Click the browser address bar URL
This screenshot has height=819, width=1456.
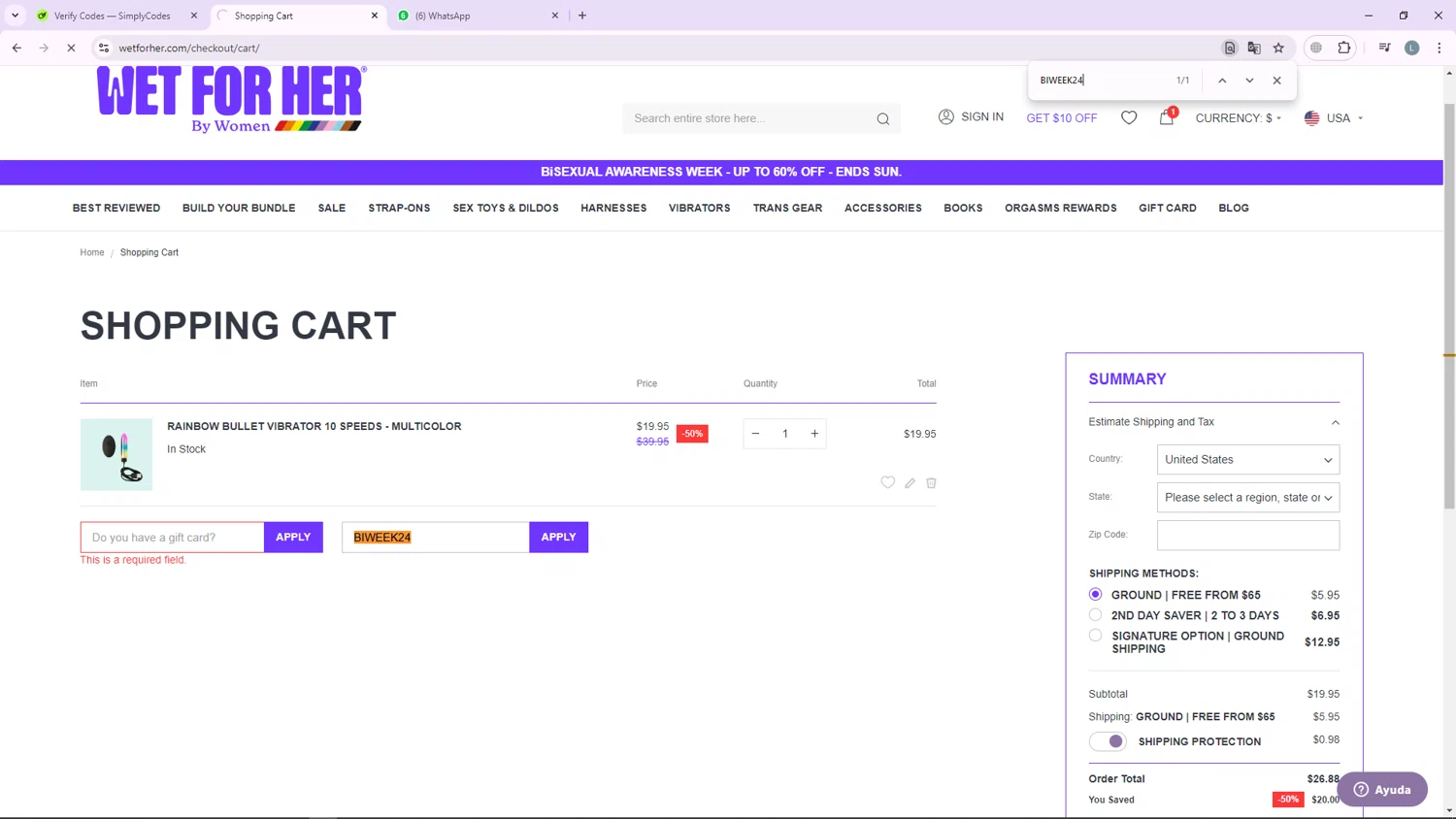coord(189,48)
